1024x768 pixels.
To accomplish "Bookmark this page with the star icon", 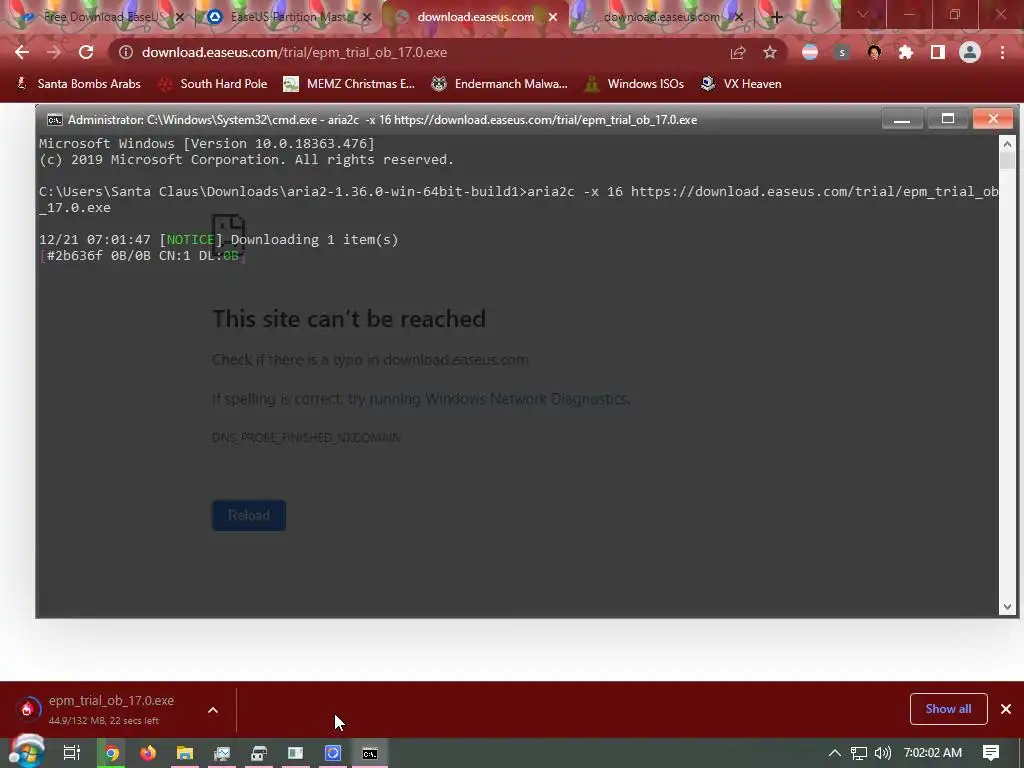I will point(770,52).
